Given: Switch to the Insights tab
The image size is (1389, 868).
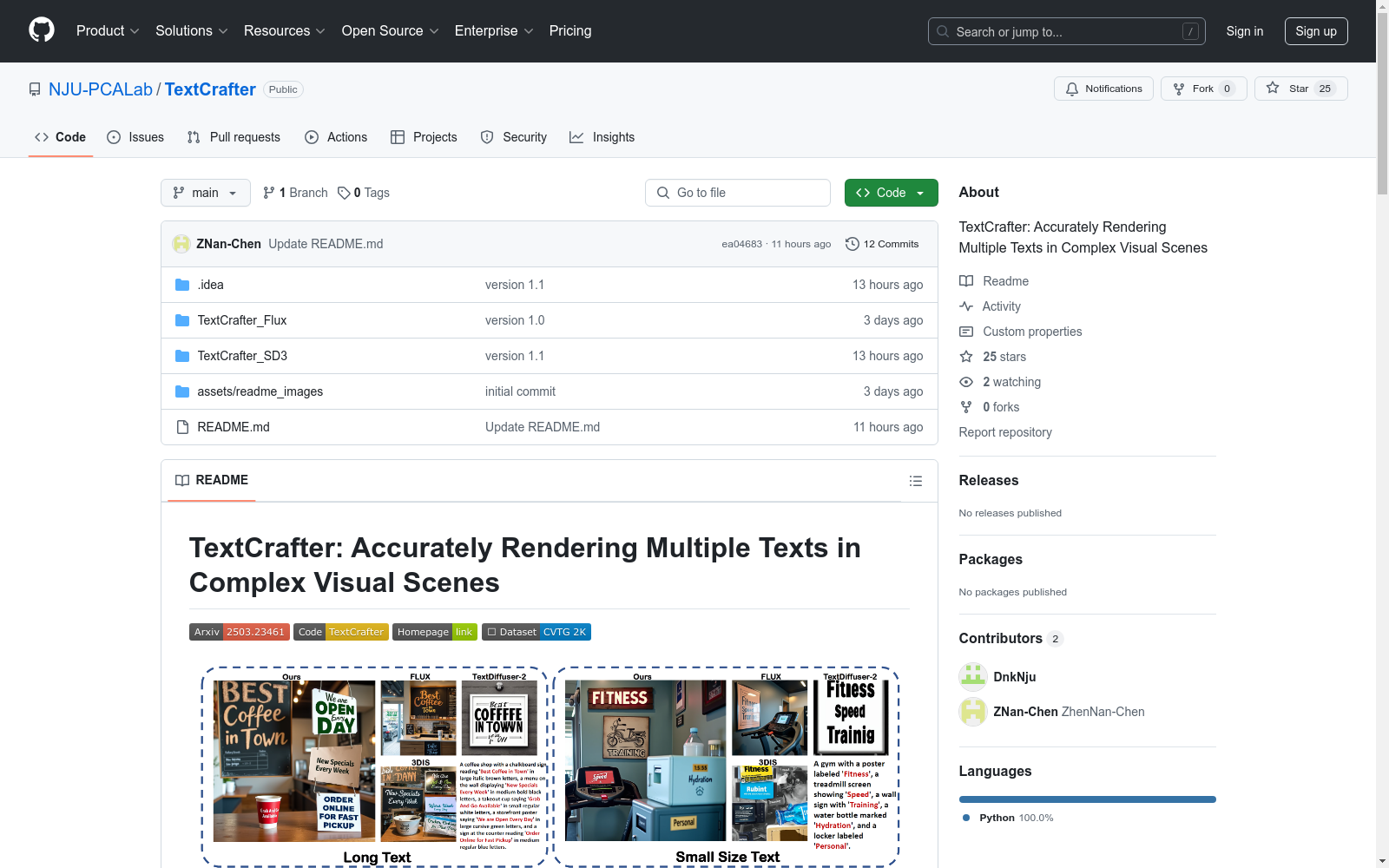Looking at the screenshot, I should pos(602,137).
